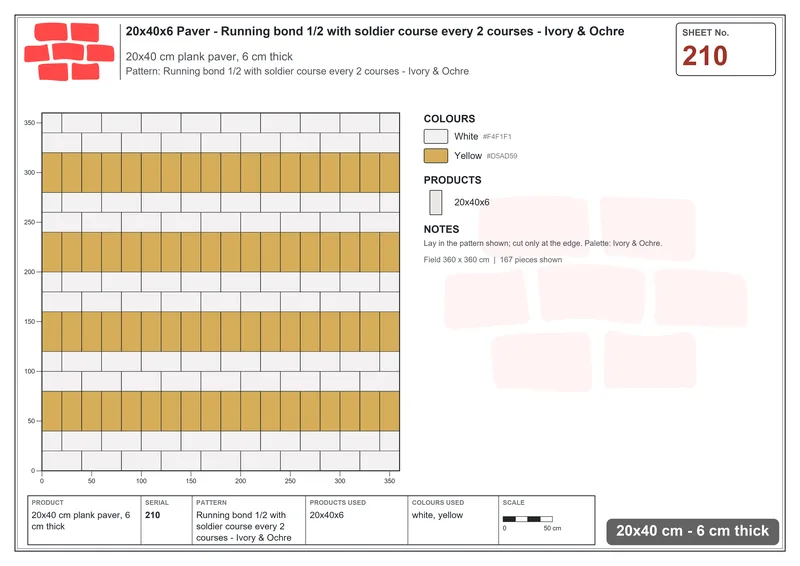
Task: Click the '50 cm' scale label
Action: (x=552, y=528)
